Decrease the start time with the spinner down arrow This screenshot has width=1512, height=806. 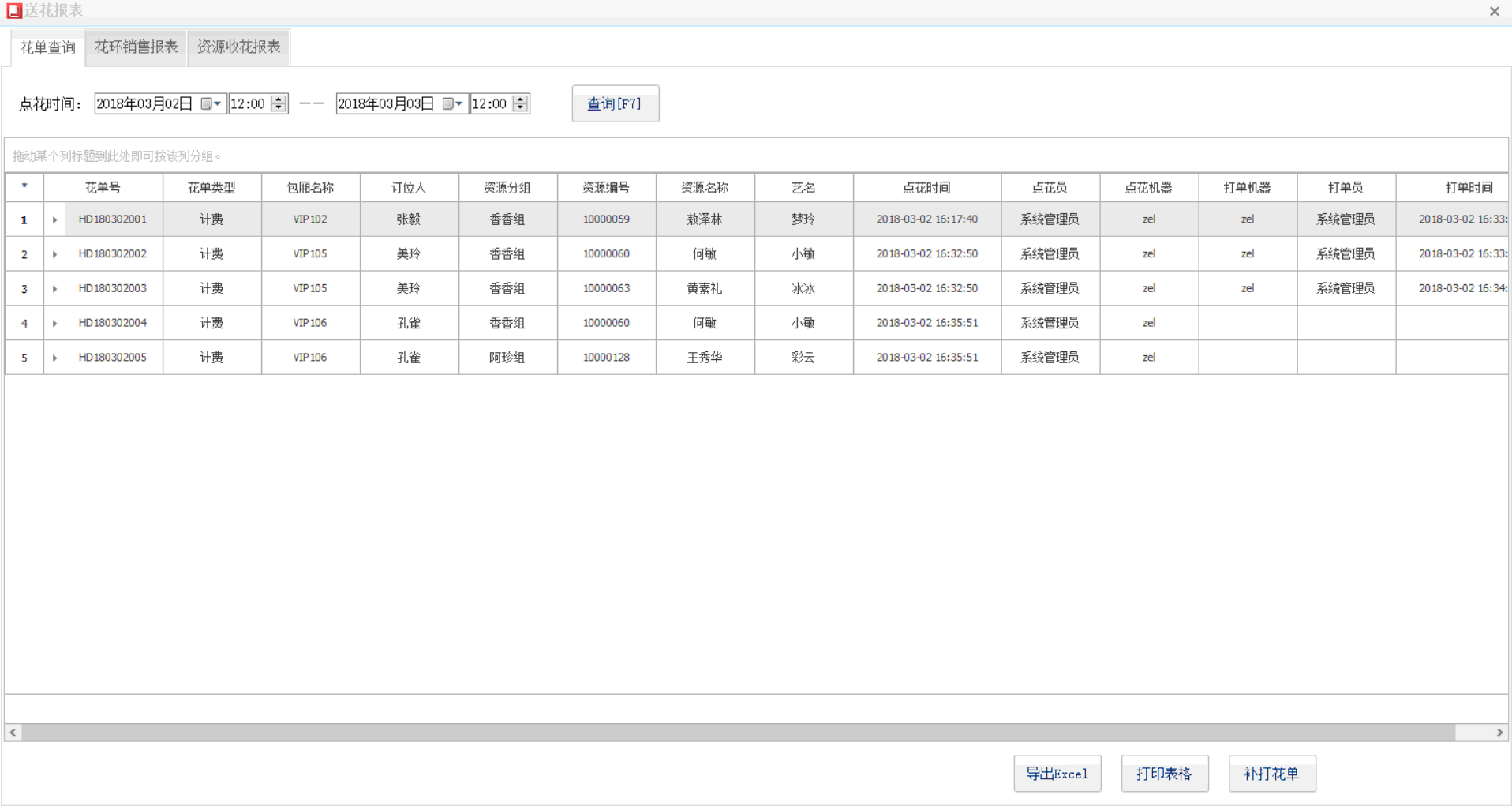279,108
